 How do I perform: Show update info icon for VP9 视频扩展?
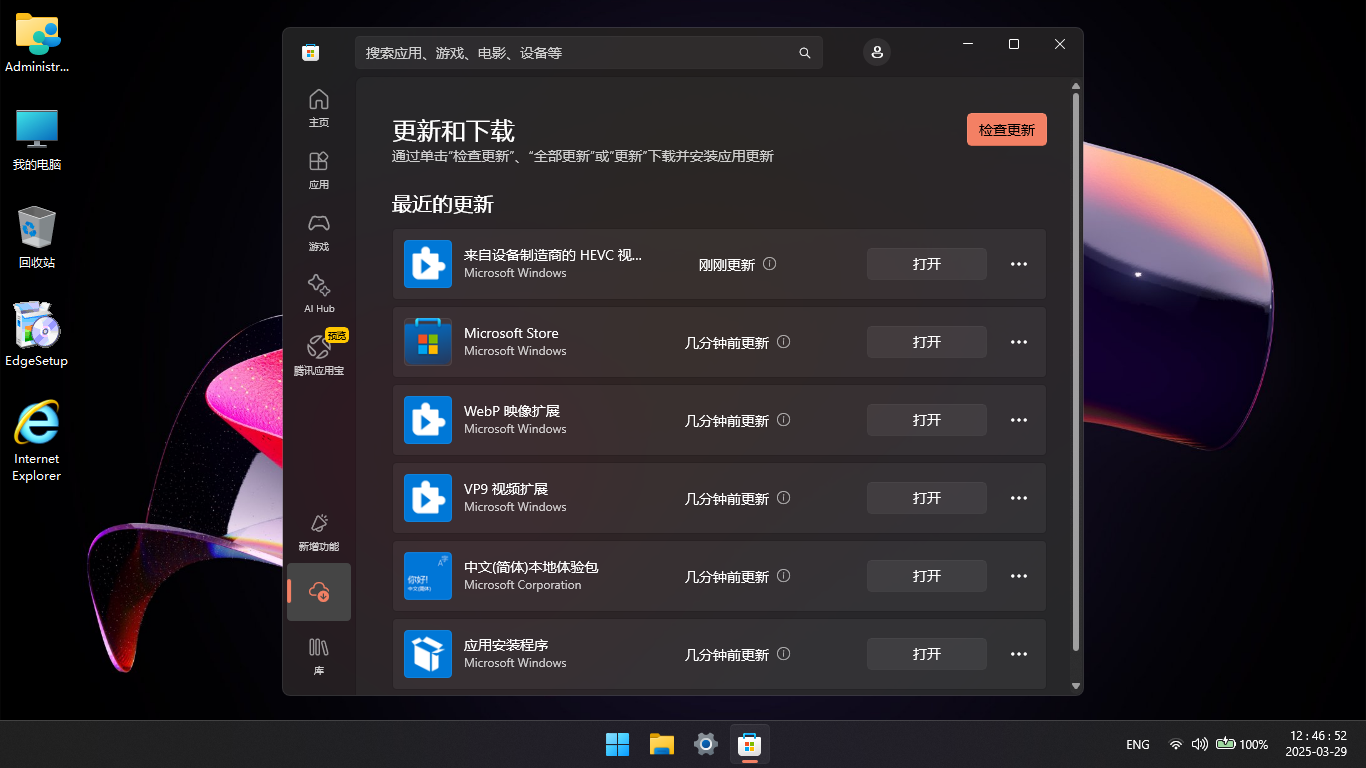784,498
